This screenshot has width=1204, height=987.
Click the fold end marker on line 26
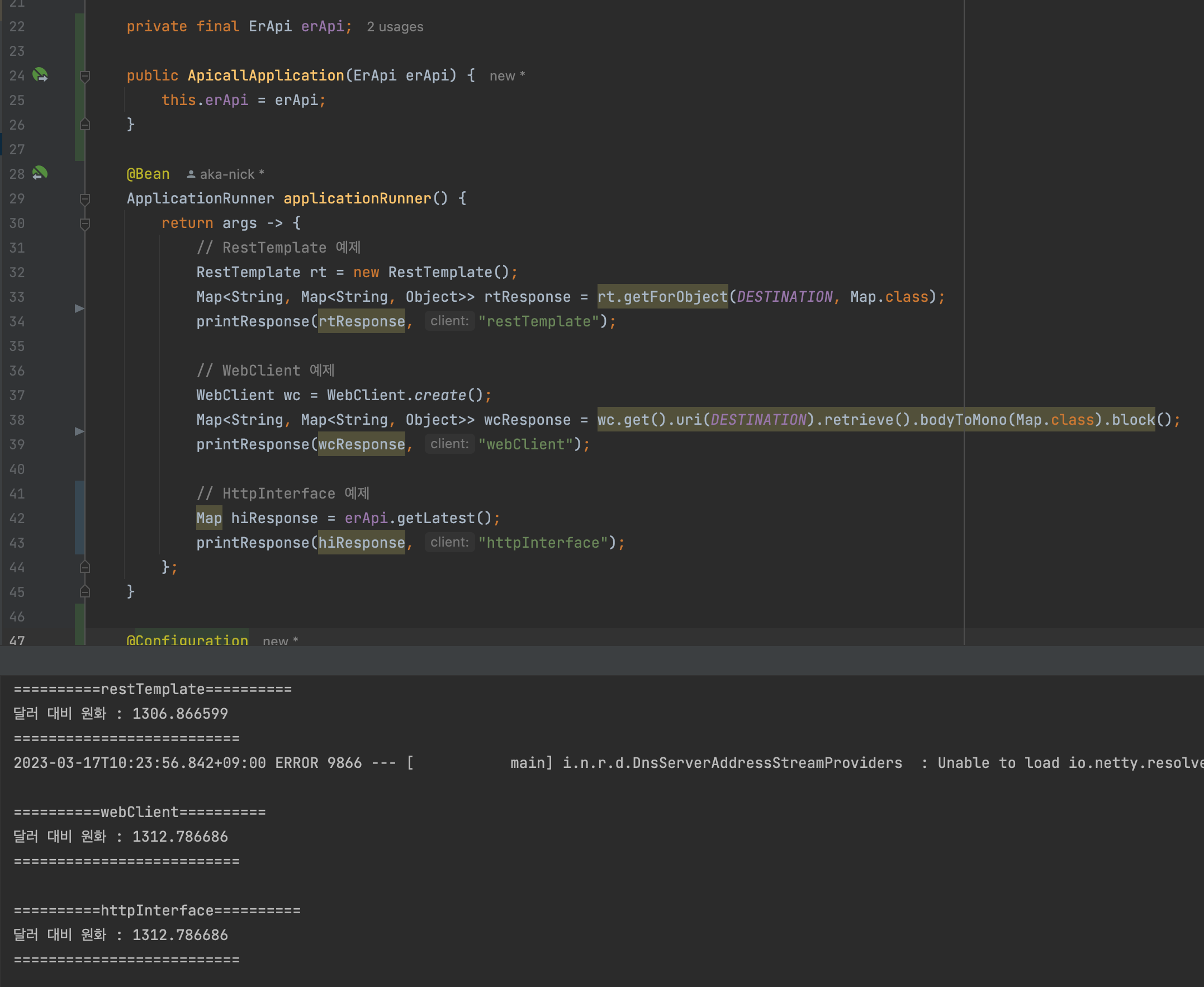pos(86,124)
